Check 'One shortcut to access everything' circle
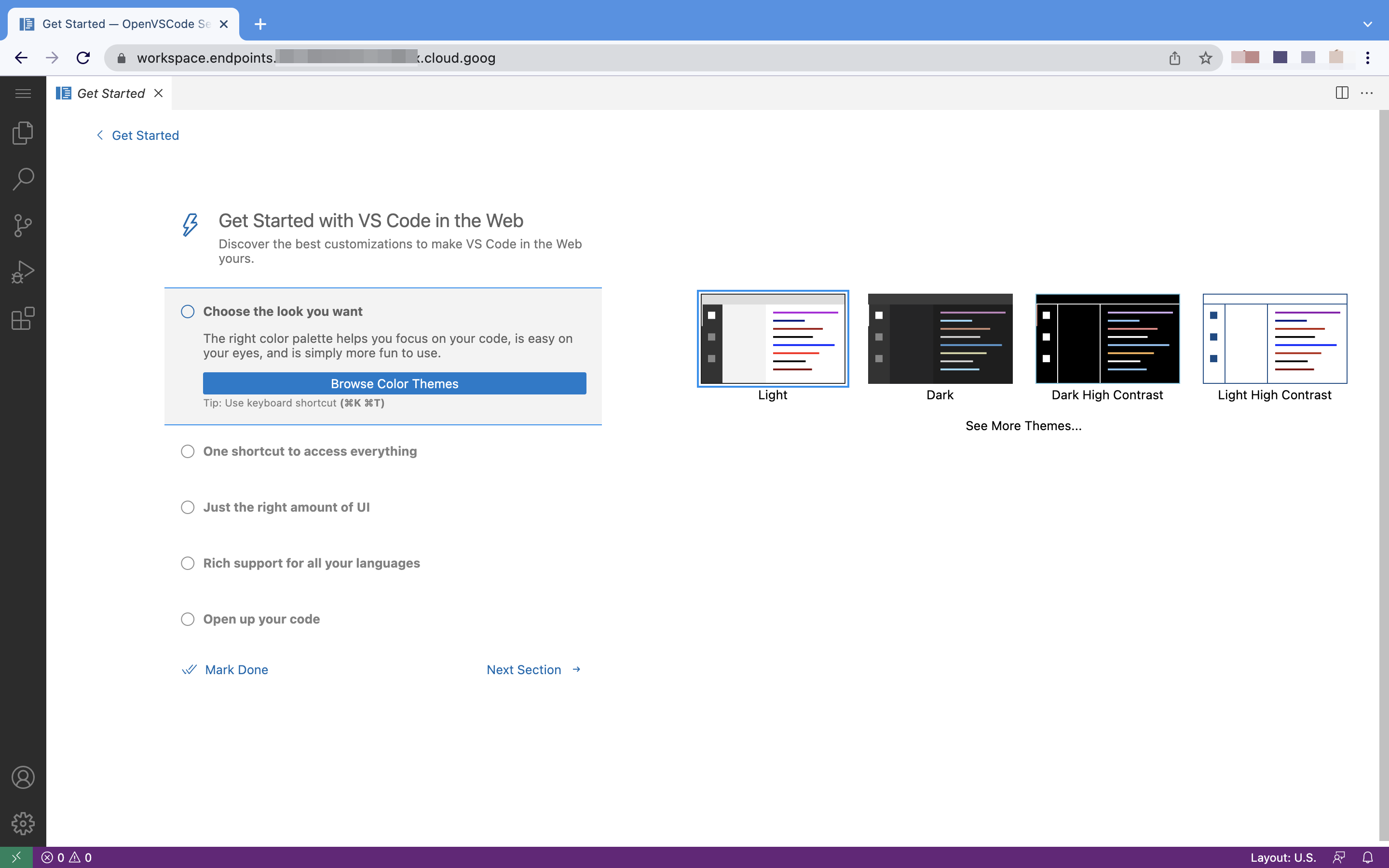This screenshot has width=1389, height=868. pos(188,451)
